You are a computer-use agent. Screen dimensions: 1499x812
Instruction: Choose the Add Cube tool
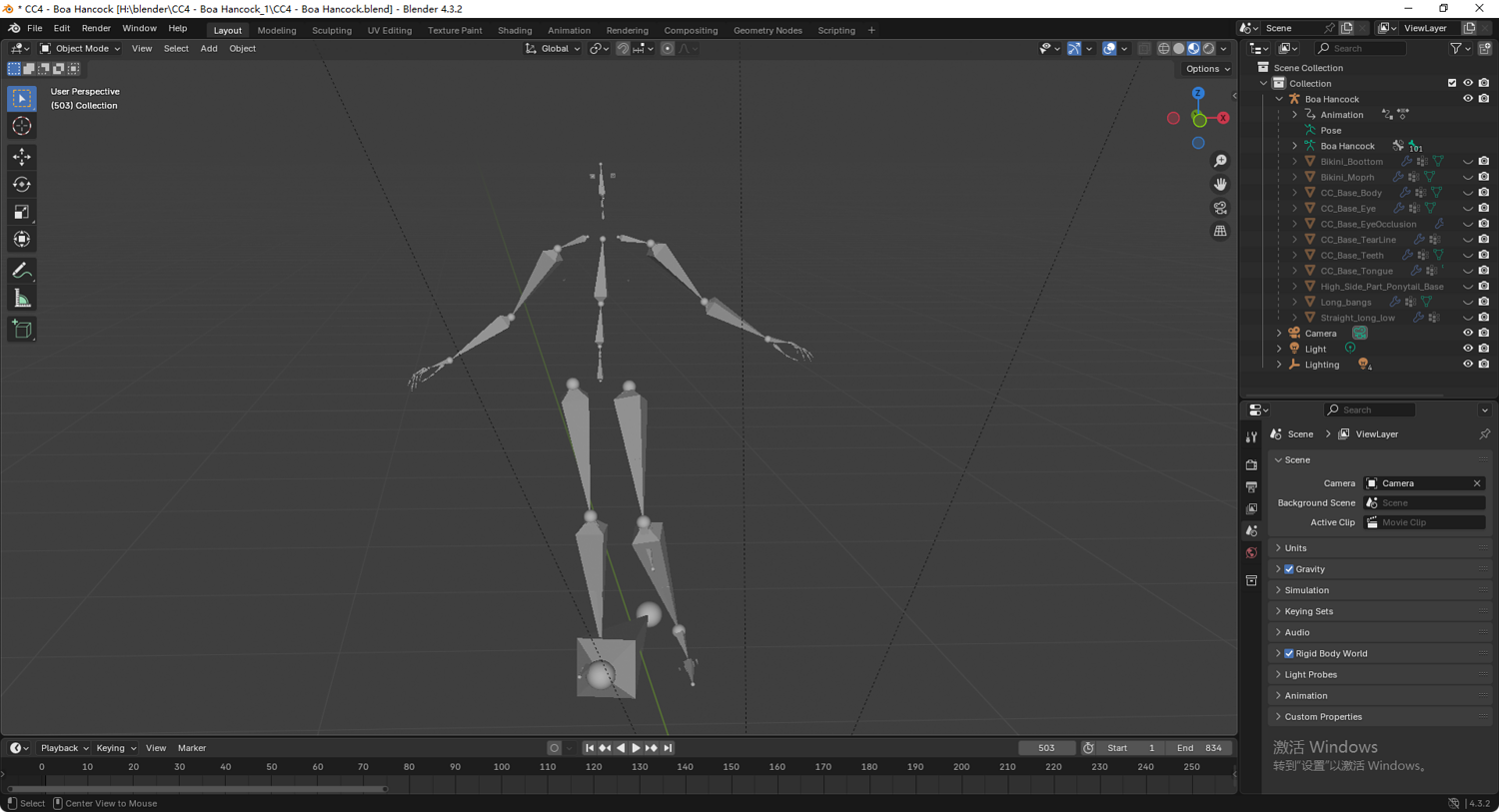(21, 330)
